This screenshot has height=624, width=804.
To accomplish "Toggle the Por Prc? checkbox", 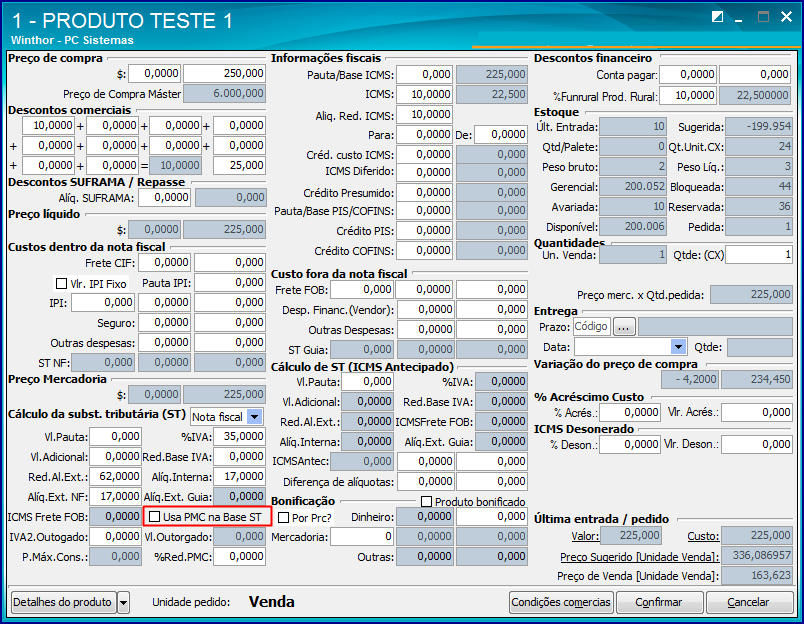I will pos(284,518).
